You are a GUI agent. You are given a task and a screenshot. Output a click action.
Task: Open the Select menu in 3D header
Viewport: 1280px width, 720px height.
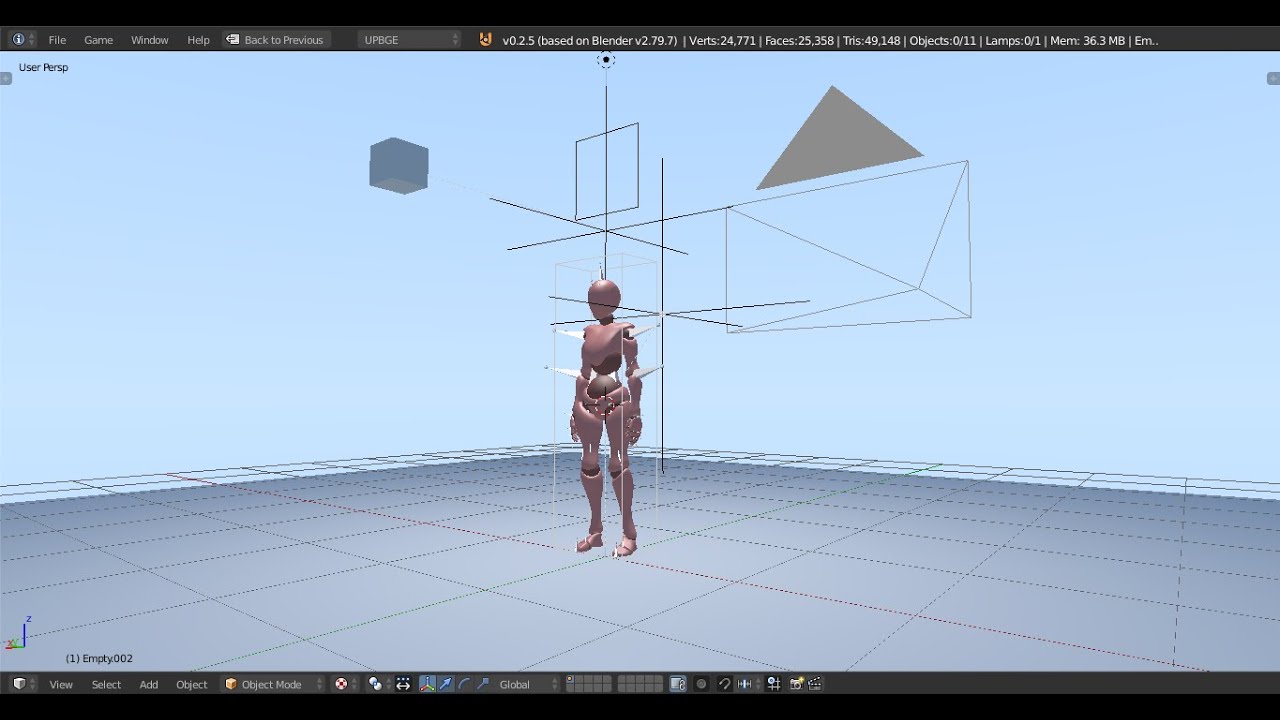106,684
